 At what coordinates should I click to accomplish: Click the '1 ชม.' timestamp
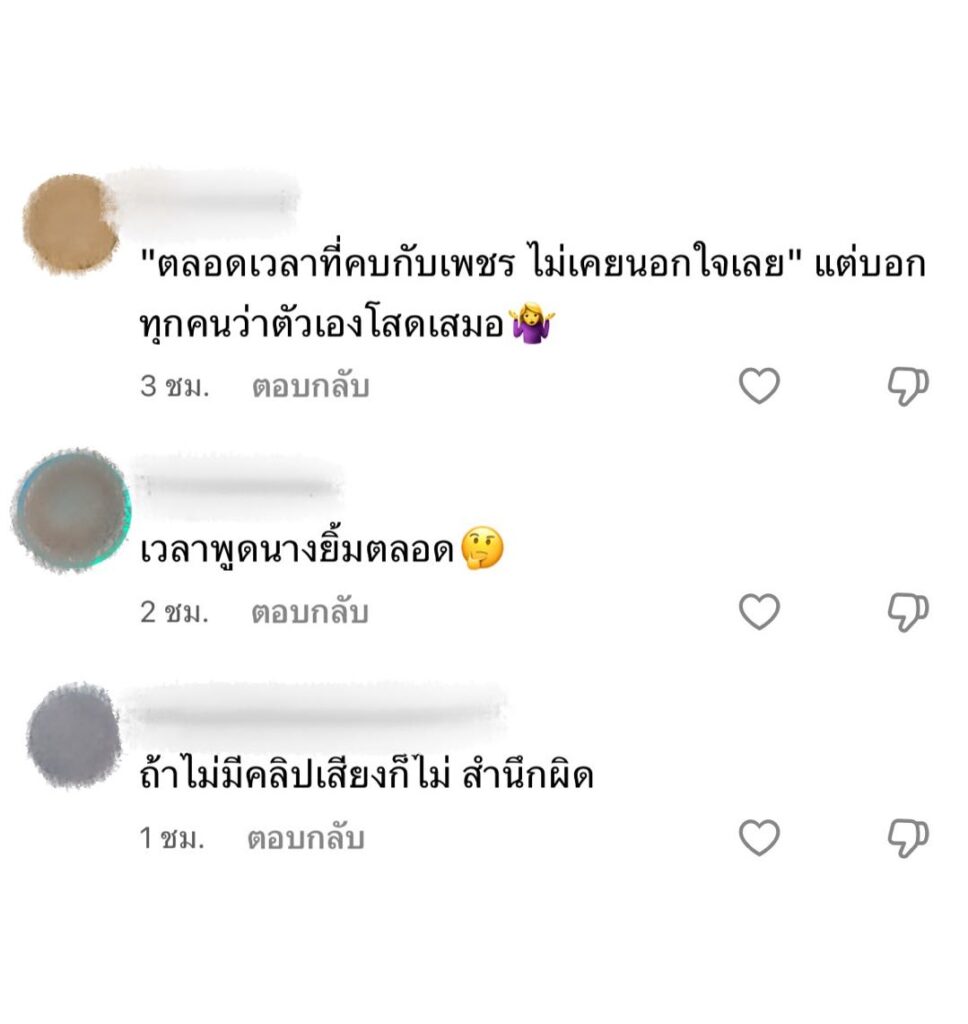(172, 838)
